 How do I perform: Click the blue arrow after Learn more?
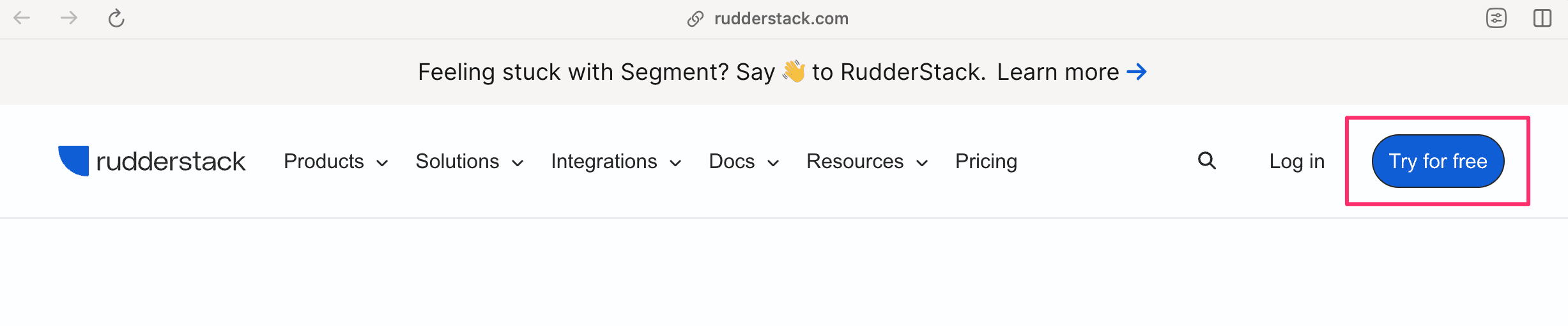point(1137,72)
